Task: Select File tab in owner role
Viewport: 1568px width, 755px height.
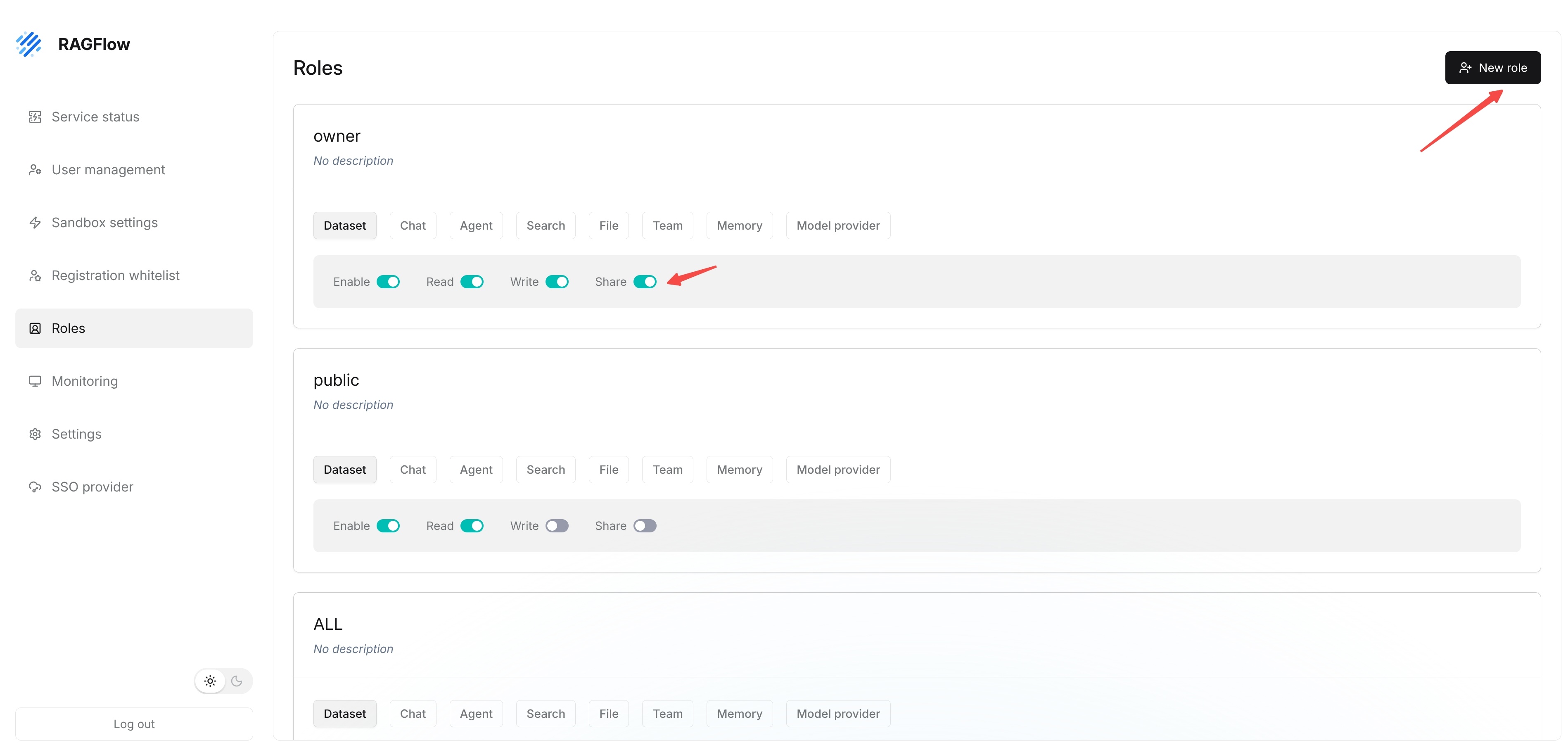Action: (x=609, y=226)
